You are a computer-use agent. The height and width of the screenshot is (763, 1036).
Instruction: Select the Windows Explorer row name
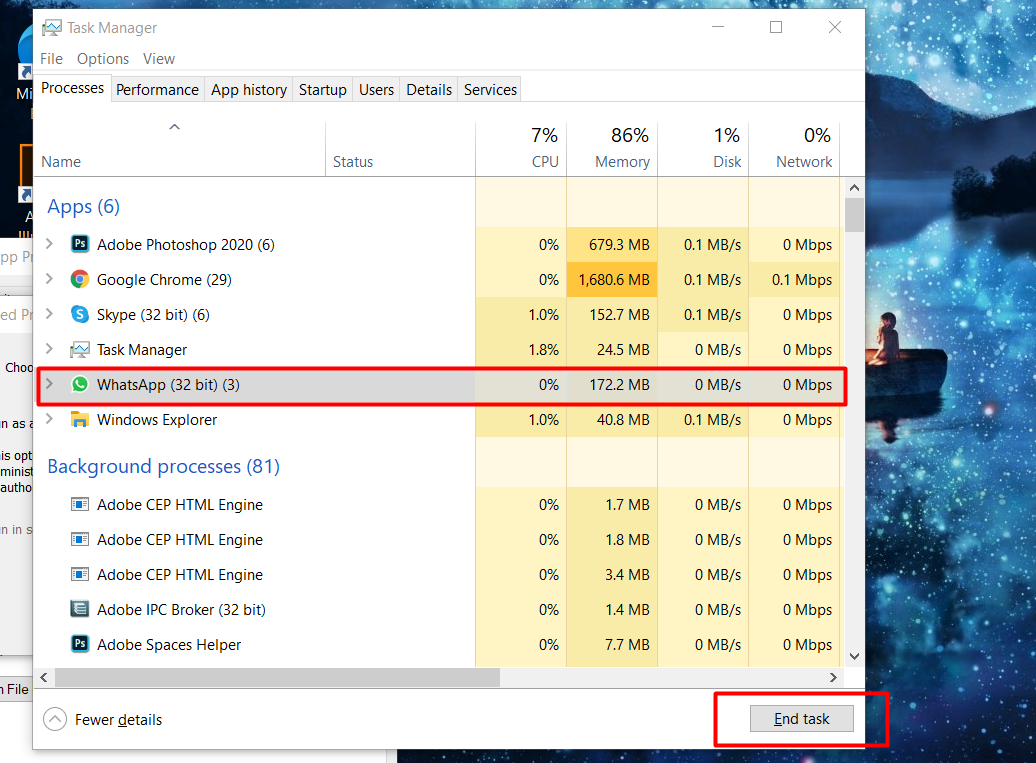157,419
